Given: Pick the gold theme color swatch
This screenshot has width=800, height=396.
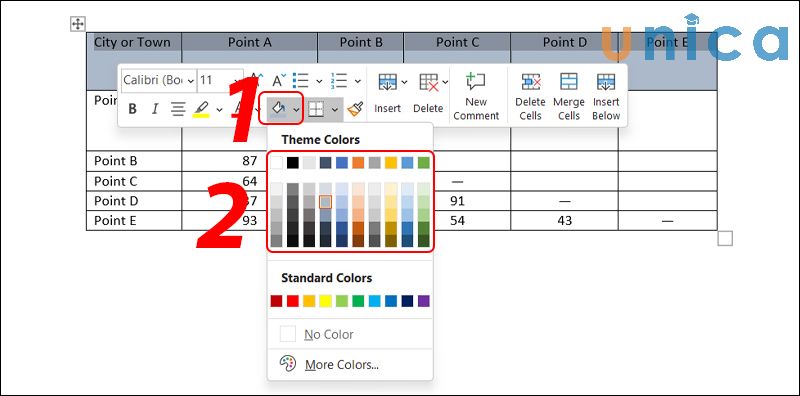Looking at the screenshot, I should [x=391, y=163].
